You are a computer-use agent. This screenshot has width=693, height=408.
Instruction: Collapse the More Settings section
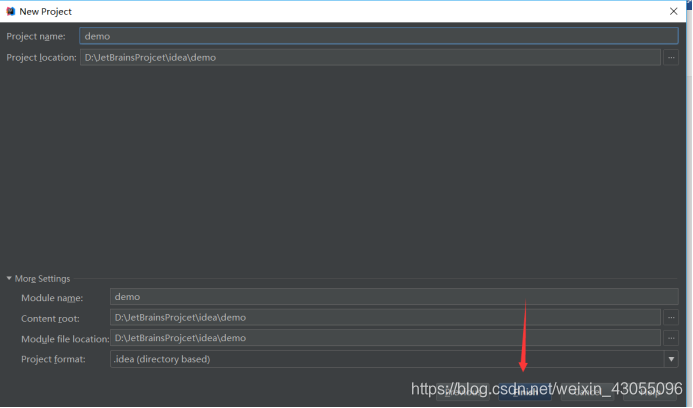(x=9, y=278)
